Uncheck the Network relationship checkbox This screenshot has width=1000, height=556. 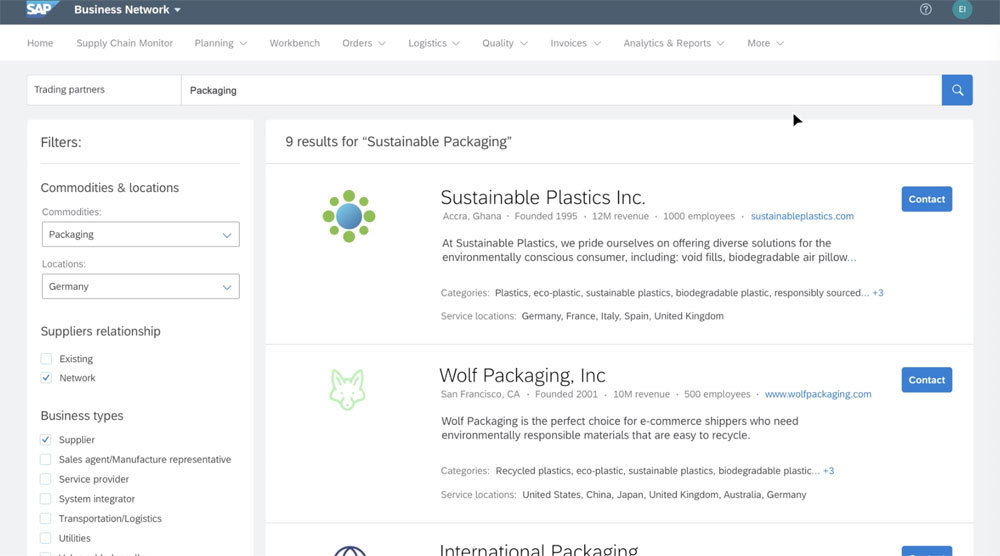pos(46,377)
